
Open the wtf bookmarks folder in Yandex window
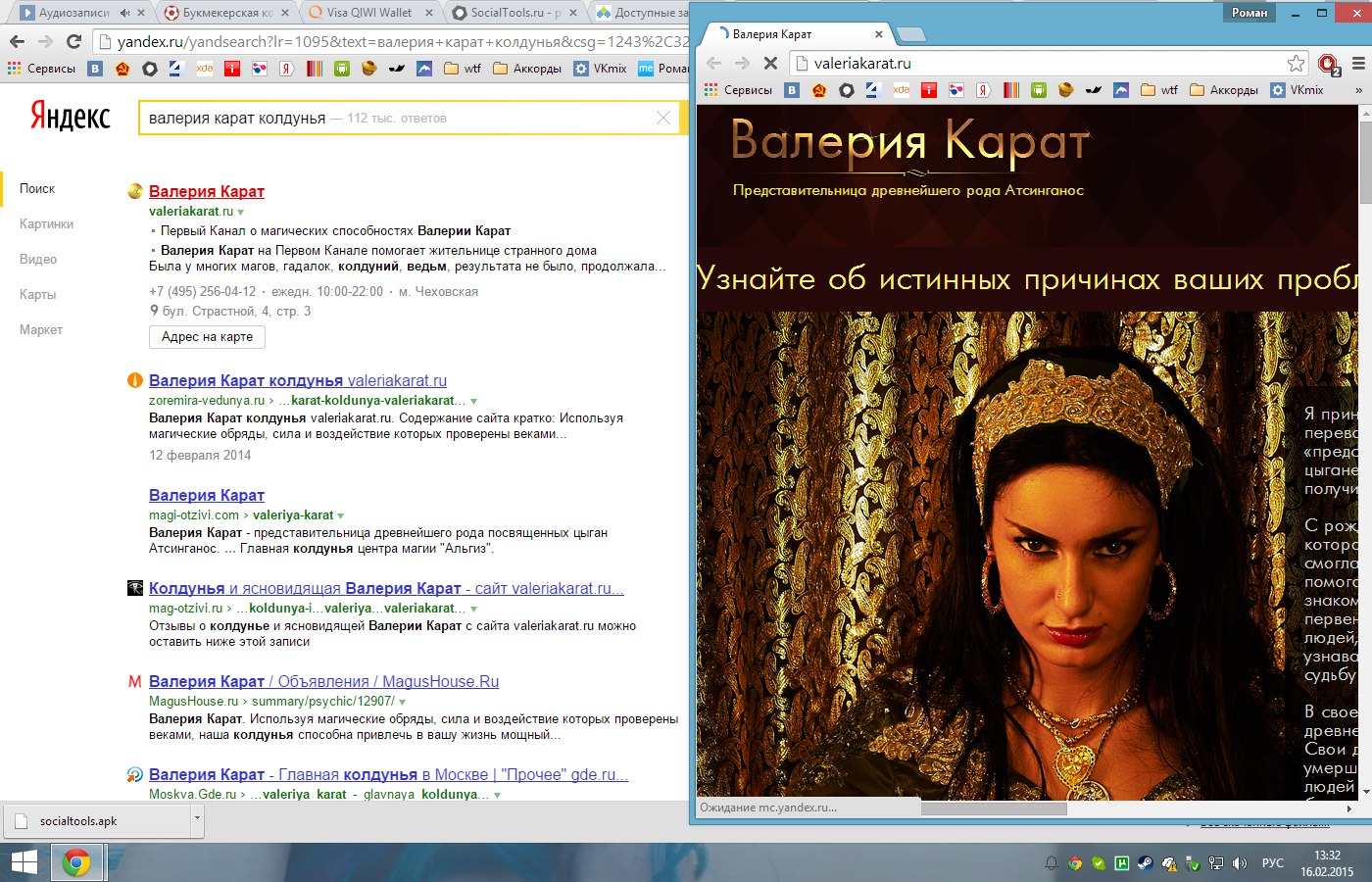(463, 69)
